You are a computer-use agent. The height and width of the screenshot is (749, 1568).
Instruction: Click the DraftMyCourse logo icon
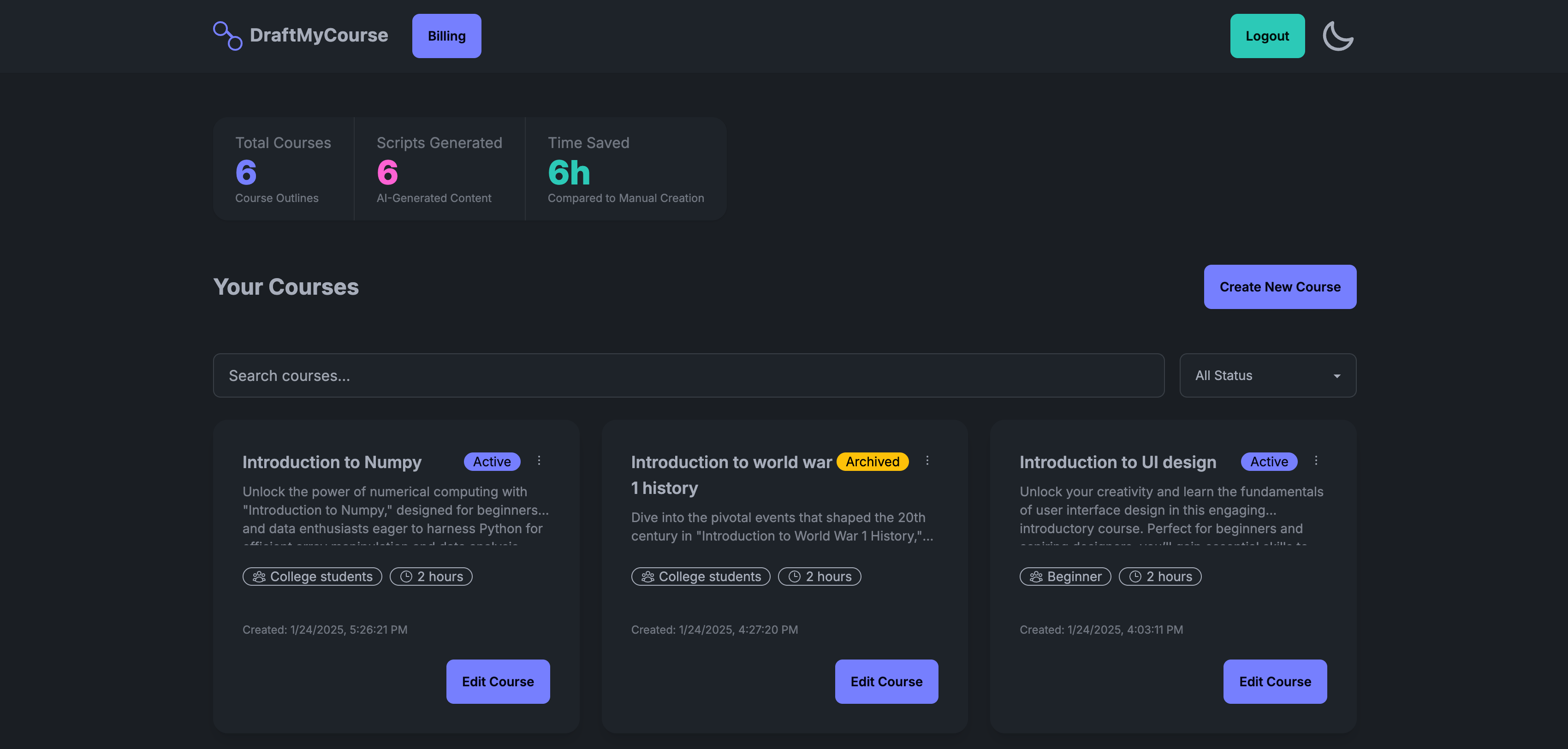pyautogui.click(x=227, y=36)
